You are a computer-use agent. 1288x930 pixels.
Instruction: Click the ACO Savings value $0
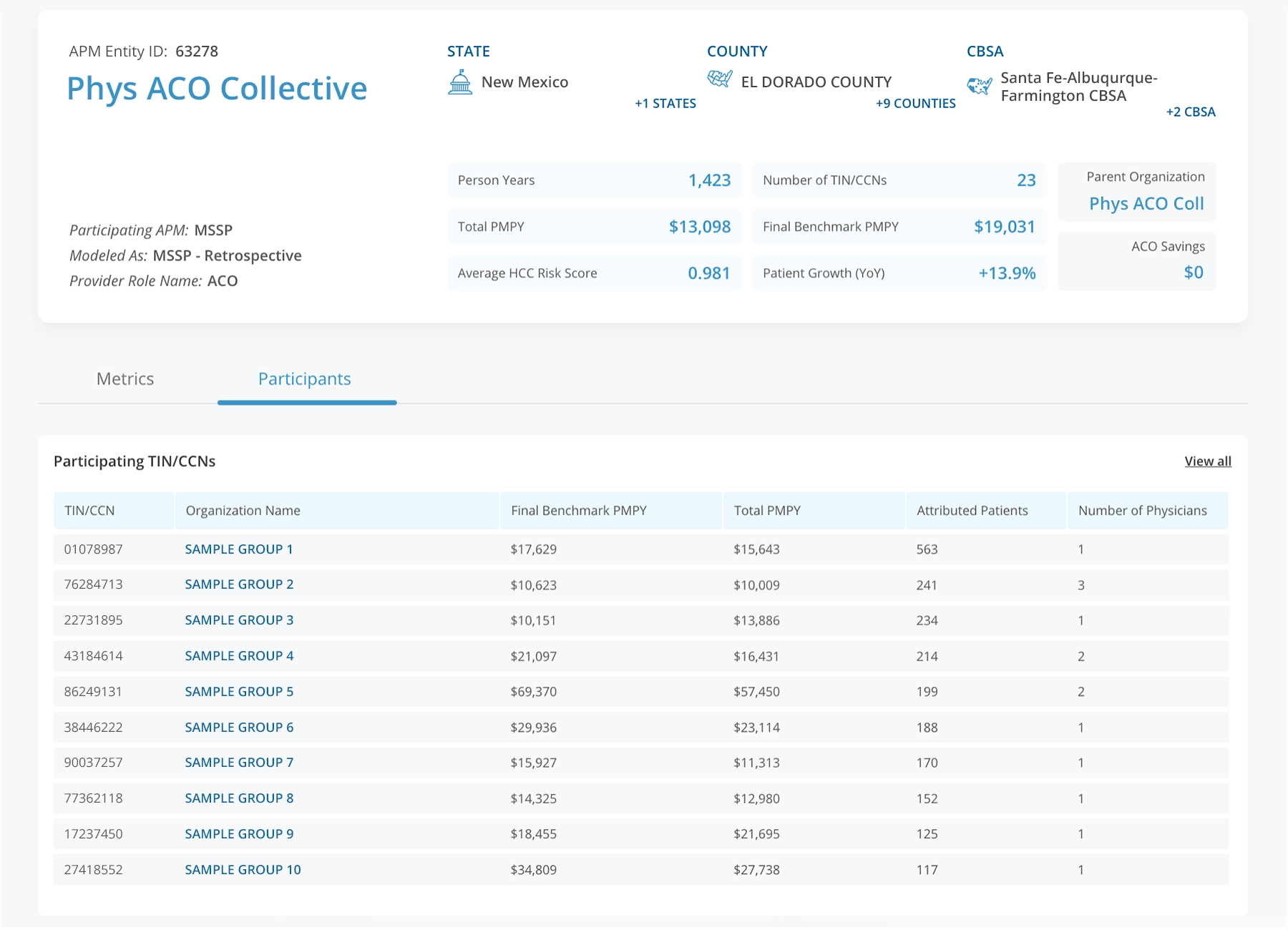point(1194,273)
